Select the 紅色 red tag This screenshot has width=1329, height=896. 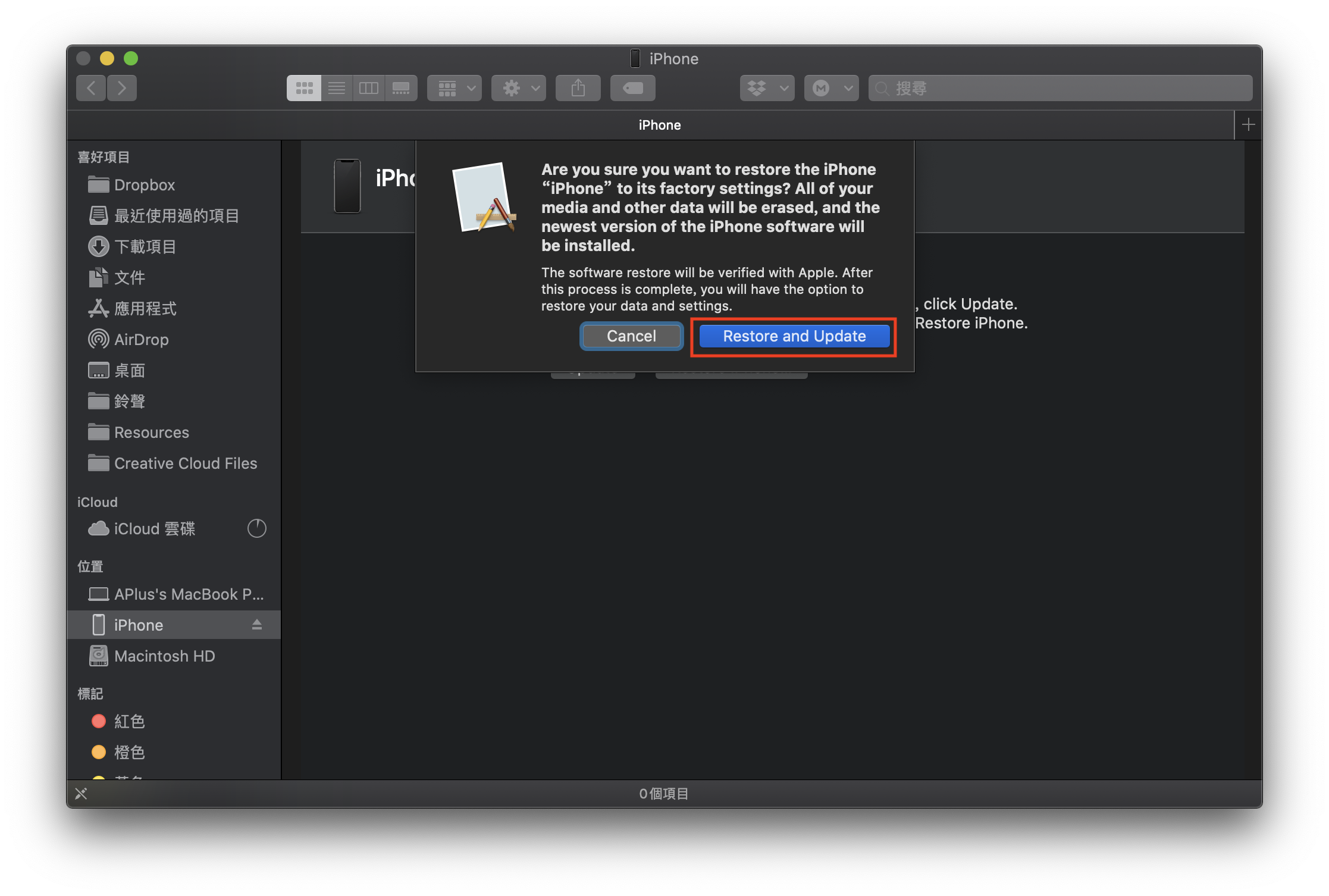coord(174,722)
